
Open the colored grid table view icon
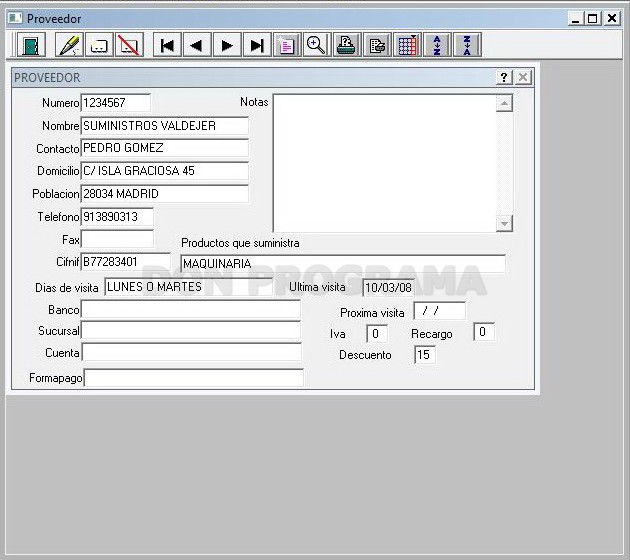pos(407,45)
